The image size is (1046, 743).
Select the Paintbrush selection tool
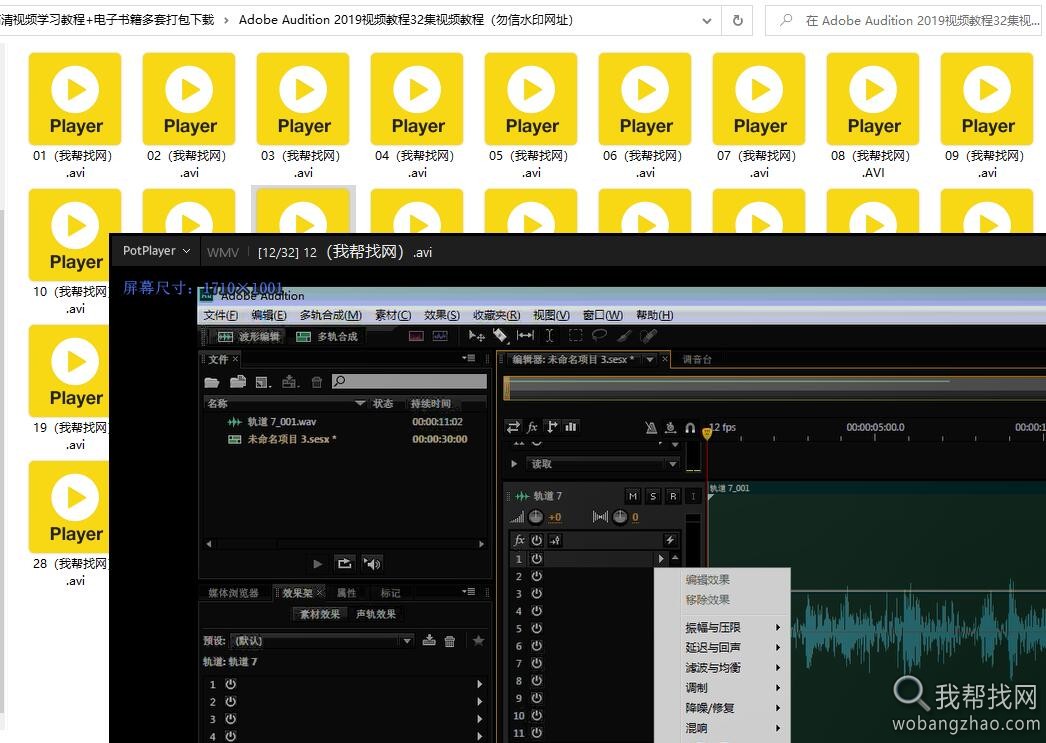point(624,335)
